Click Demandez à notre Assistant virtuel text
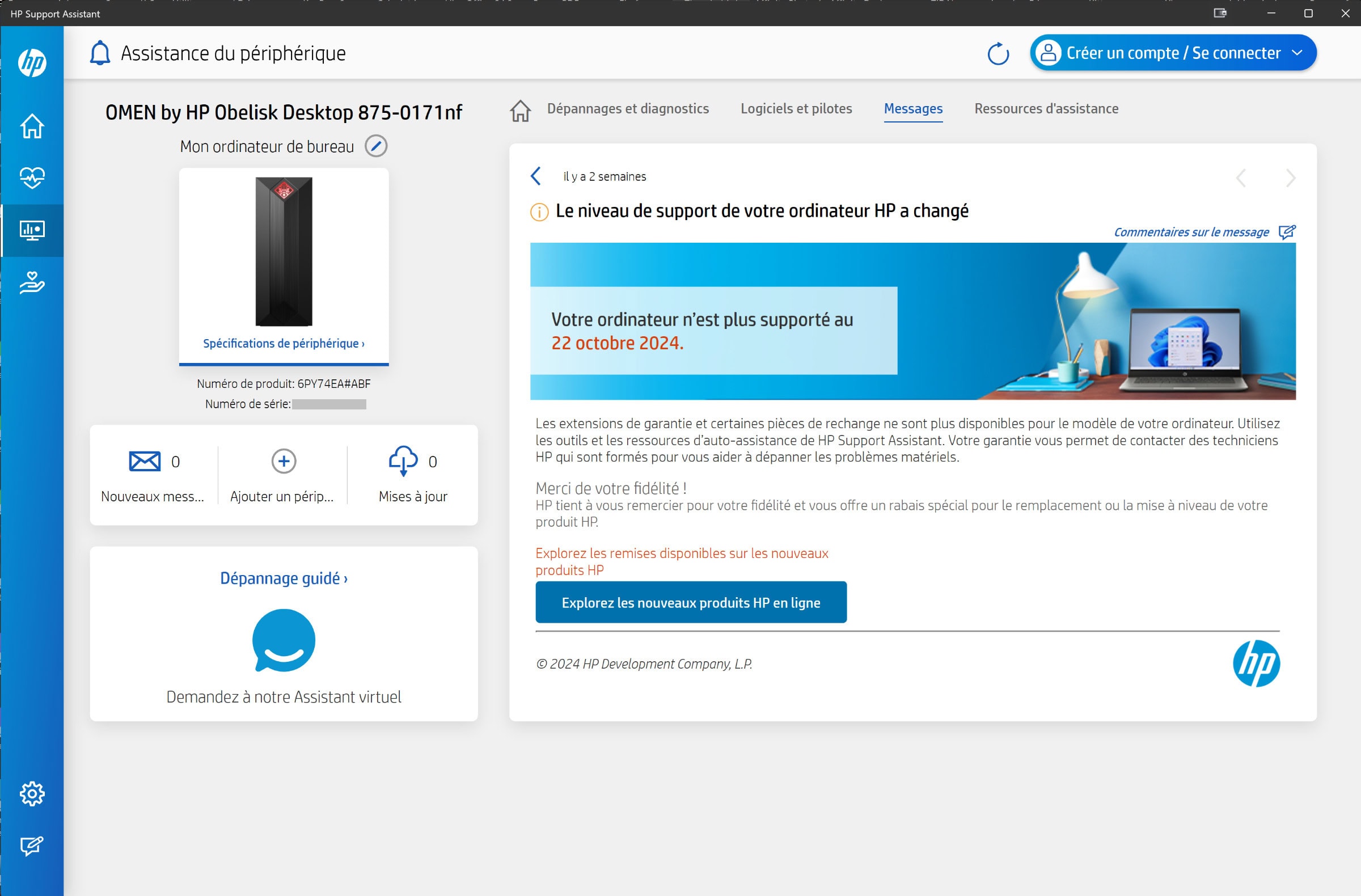The height and width of the screenshot is (896, 1361). (284, 696)
